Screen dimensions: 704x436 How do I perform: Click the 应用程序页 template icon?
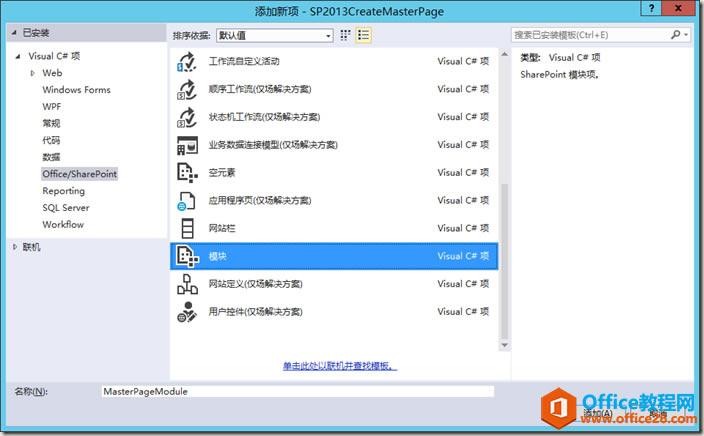coord(186,201)
